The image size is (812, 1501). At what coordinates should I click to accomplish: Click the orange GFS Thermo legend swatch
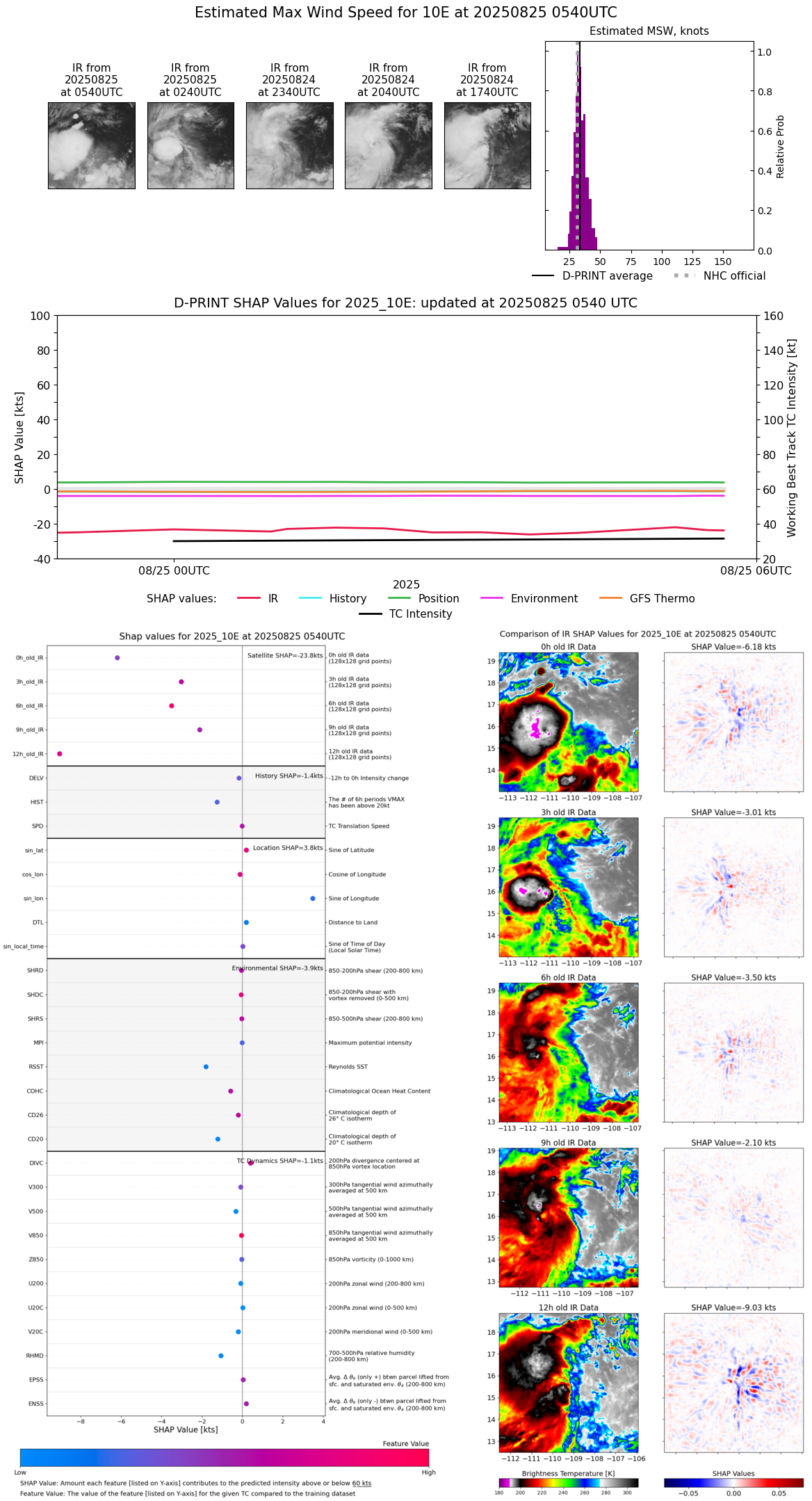[x=610, y=598]
